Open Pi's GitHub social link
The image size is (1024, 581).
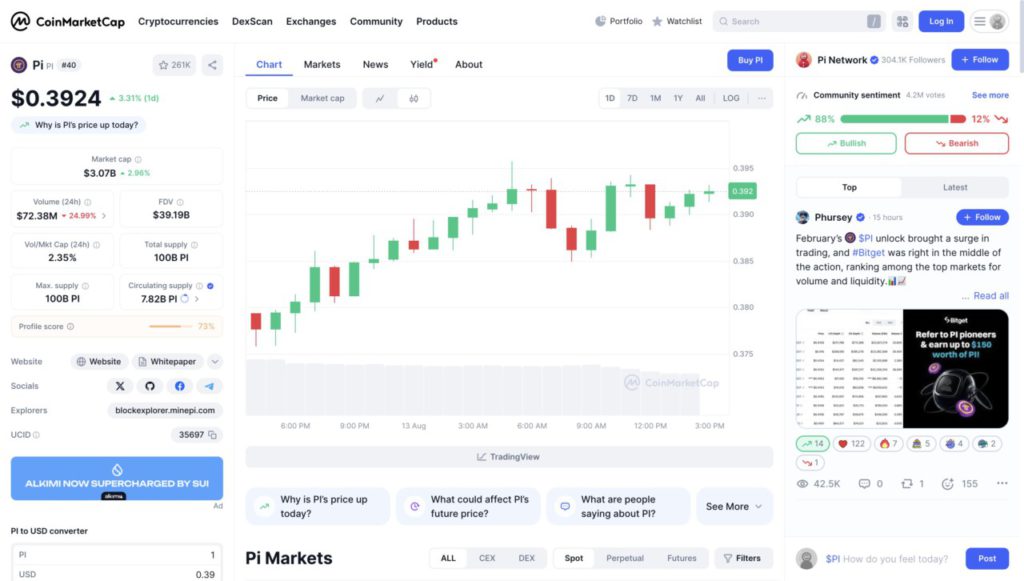point(150,386)
